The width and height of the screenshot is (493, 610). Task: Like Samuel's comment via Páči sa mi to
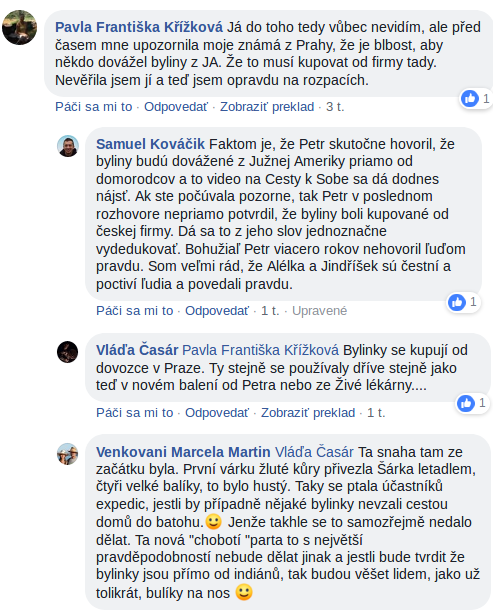tap(135, 310)
